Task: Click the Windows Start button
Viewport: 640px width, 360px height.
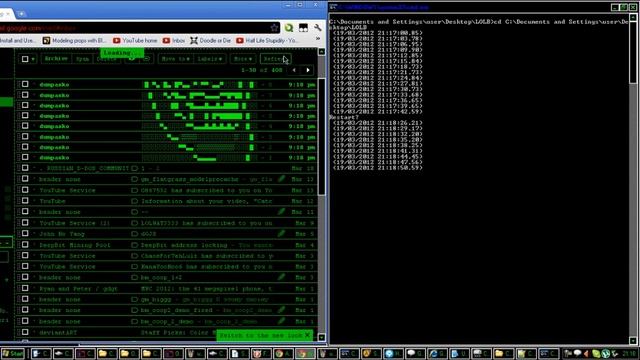Action: [13, 353]
